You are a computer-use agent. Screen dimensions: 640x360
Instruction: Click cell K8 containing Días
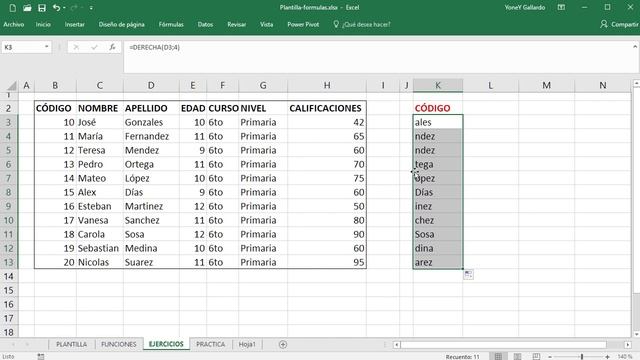tap(438, 192)
